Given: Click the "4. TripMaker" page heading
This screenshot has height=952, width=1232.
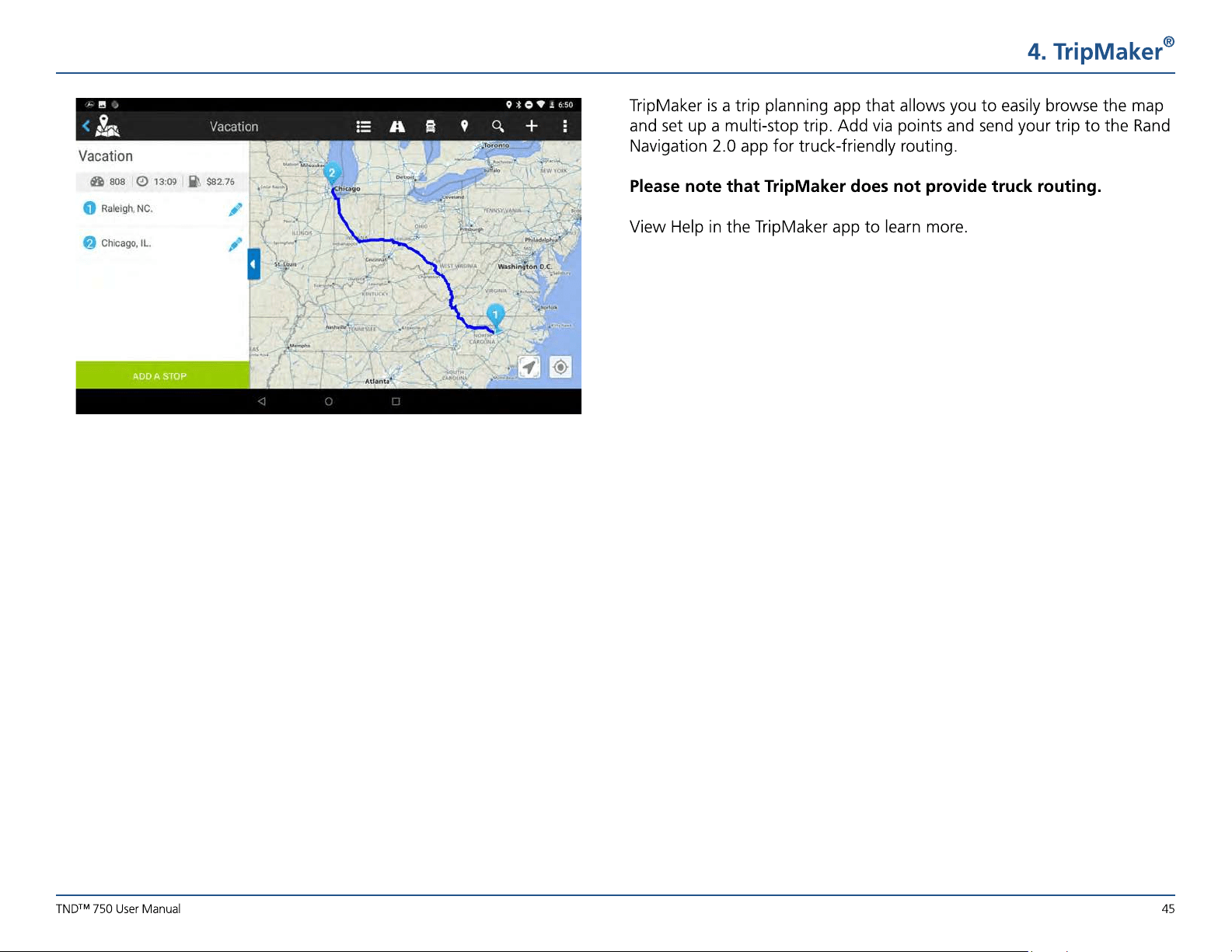Looking at the screenshot, I should pos(1101,51).
